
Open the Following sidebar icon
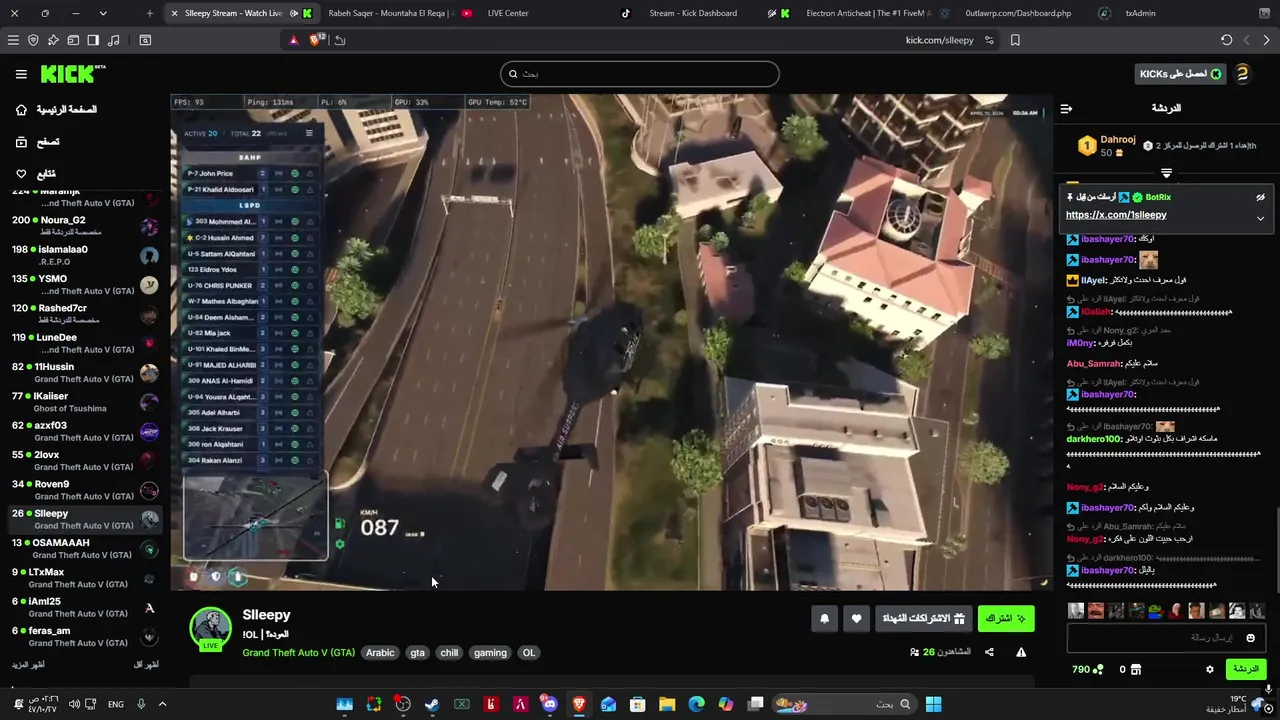coord(21,174)
